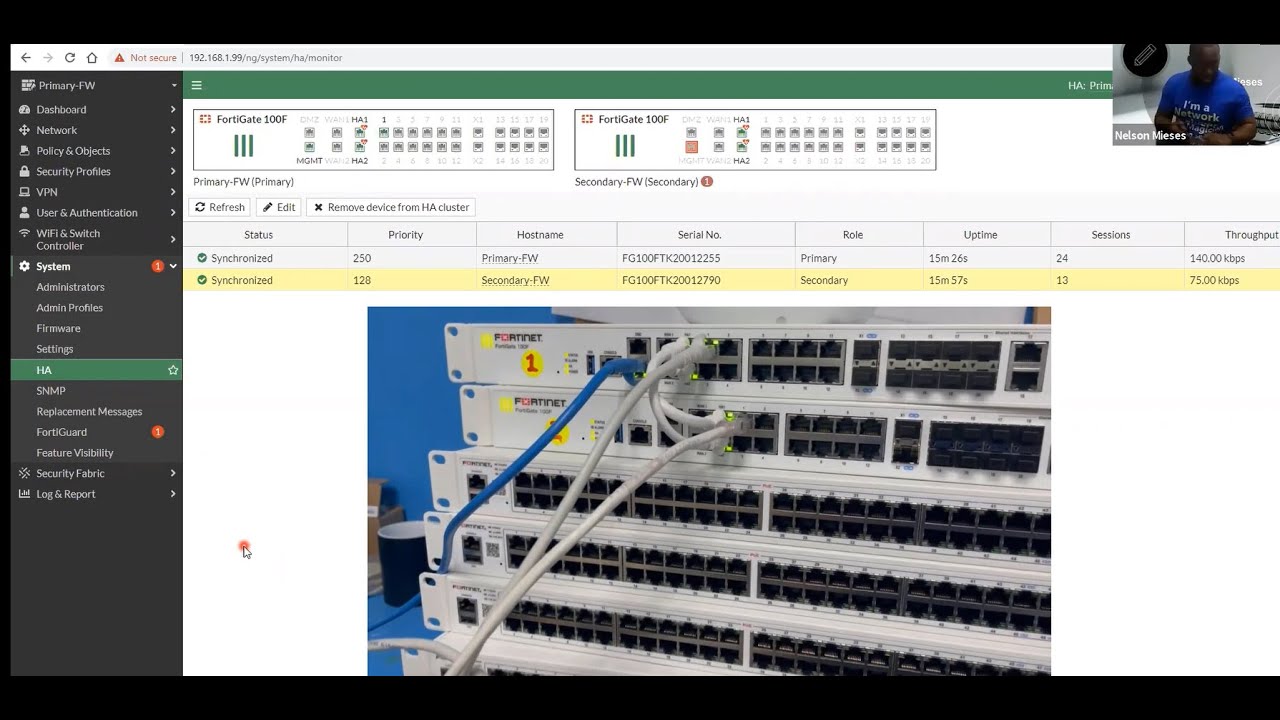Screen dimensions: 1280x720
Task: Toggle the HA favorite star
Action: 173,370
